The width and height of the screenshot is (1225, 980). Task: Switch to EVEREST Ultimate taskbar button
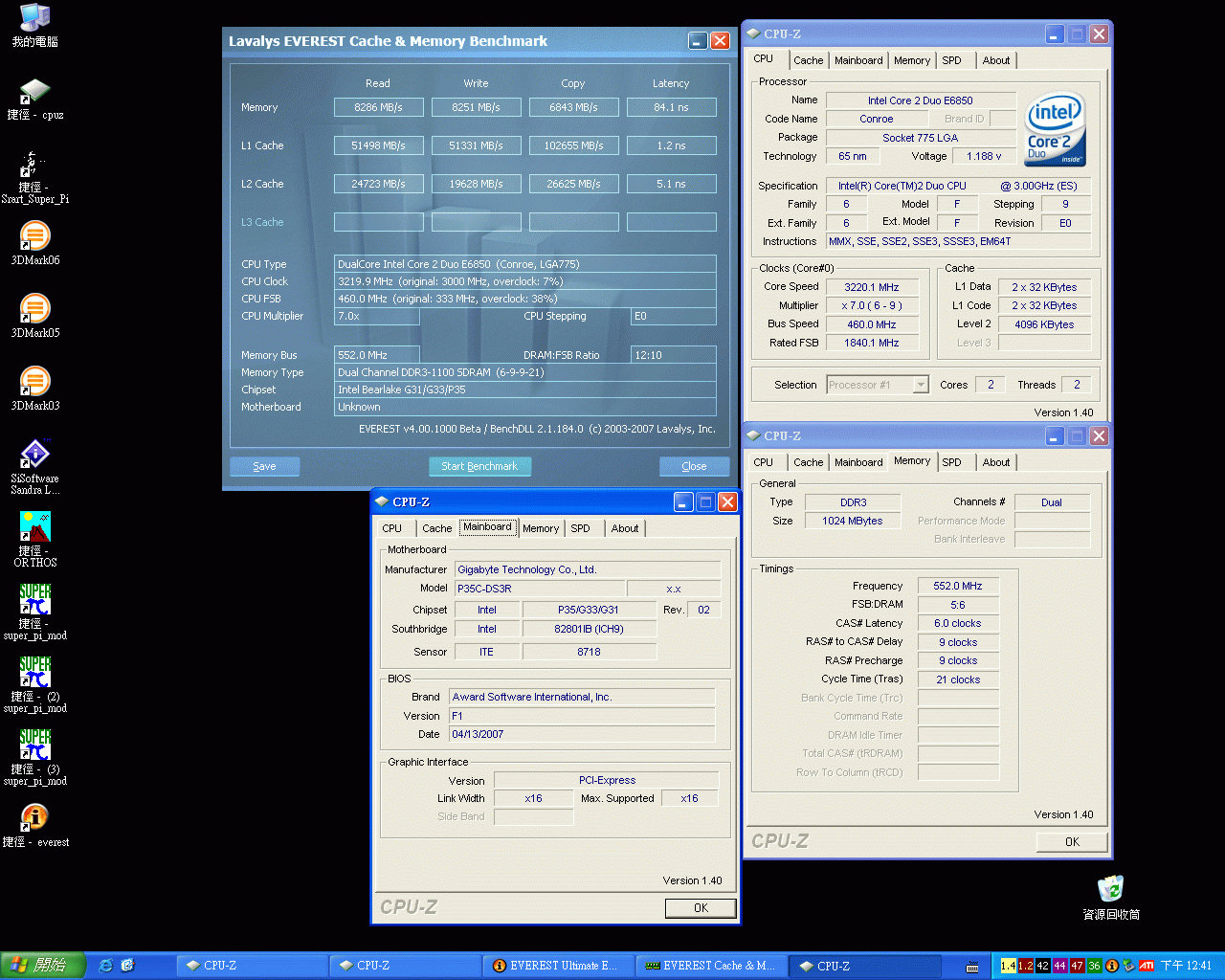pyautogui.click(x=558, y=966)
